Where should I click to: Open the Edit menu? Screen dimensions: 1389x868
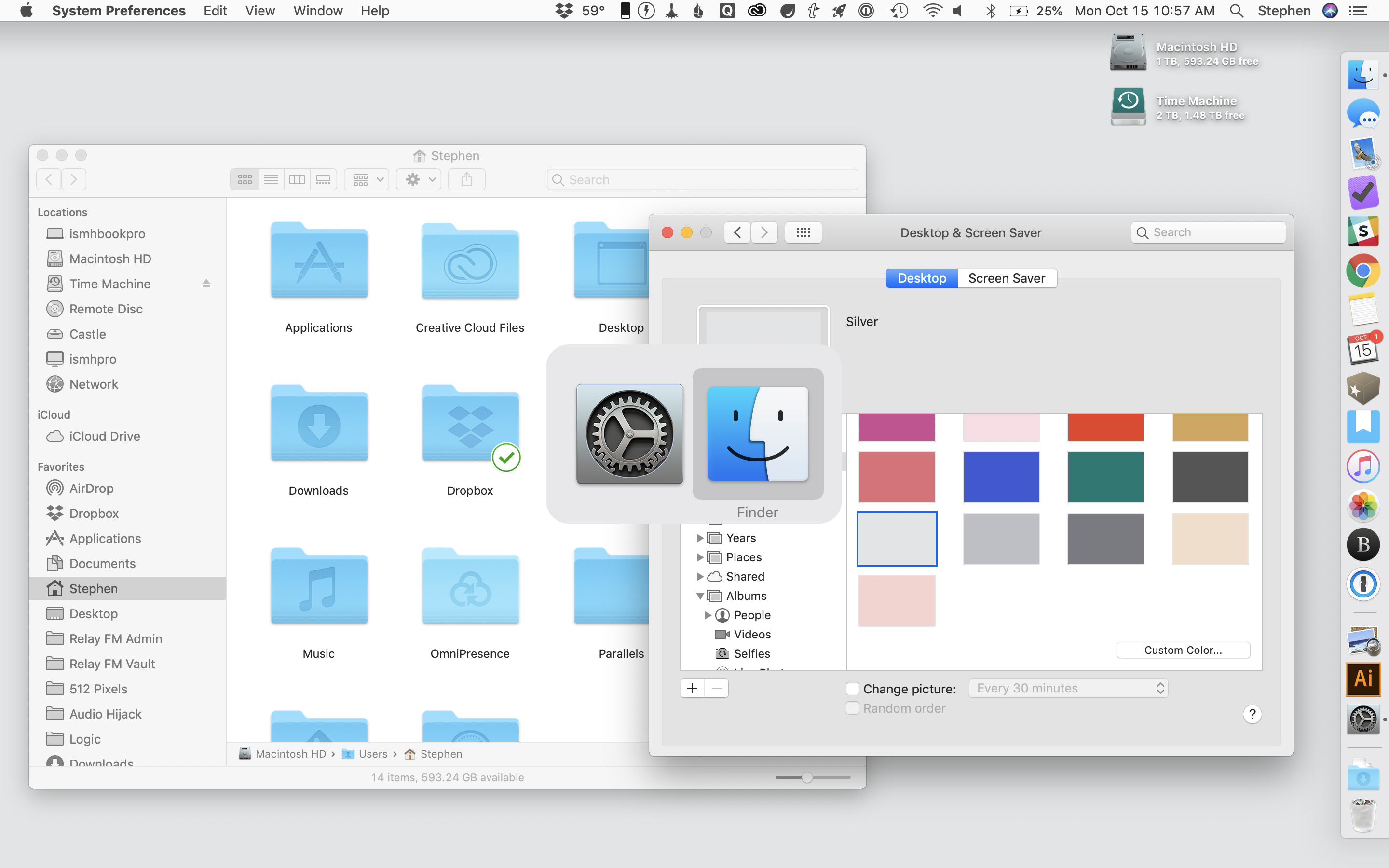point(215,11)
